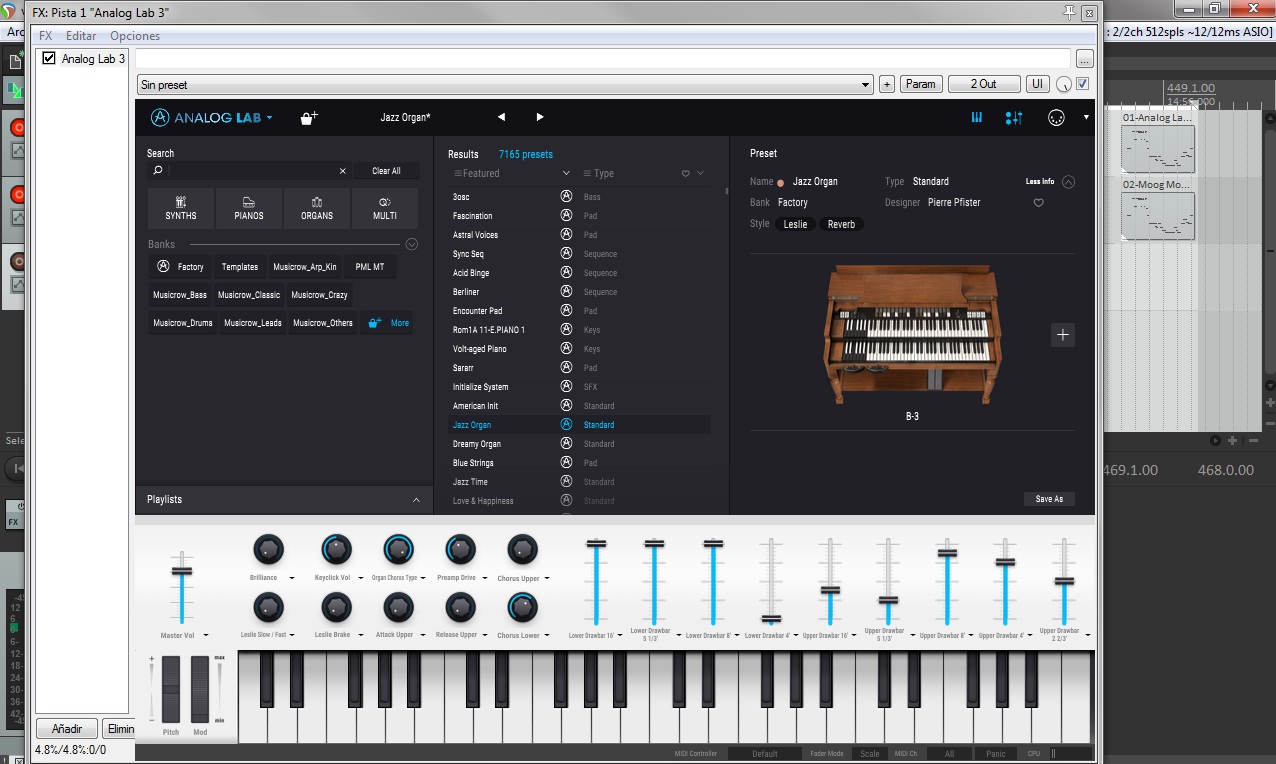Click the UI button

[1038, 84]
